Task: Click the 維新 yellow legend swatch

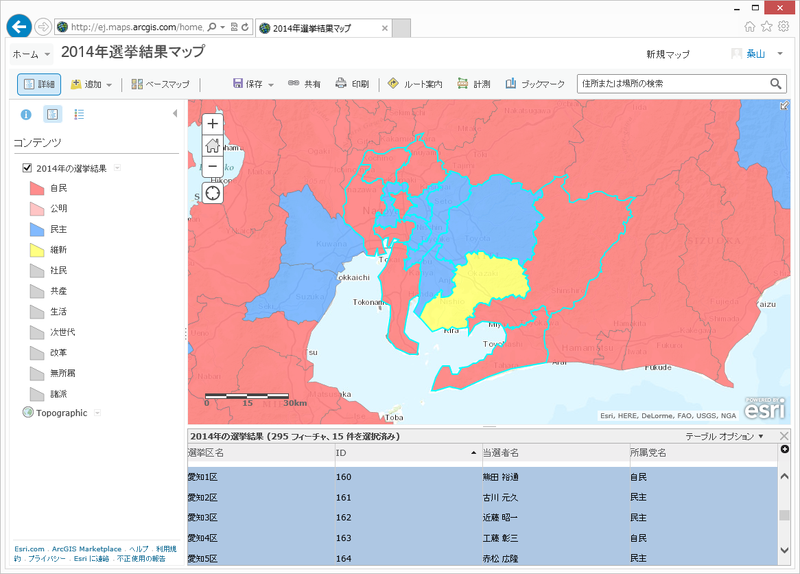Action: tap(37, 250)
